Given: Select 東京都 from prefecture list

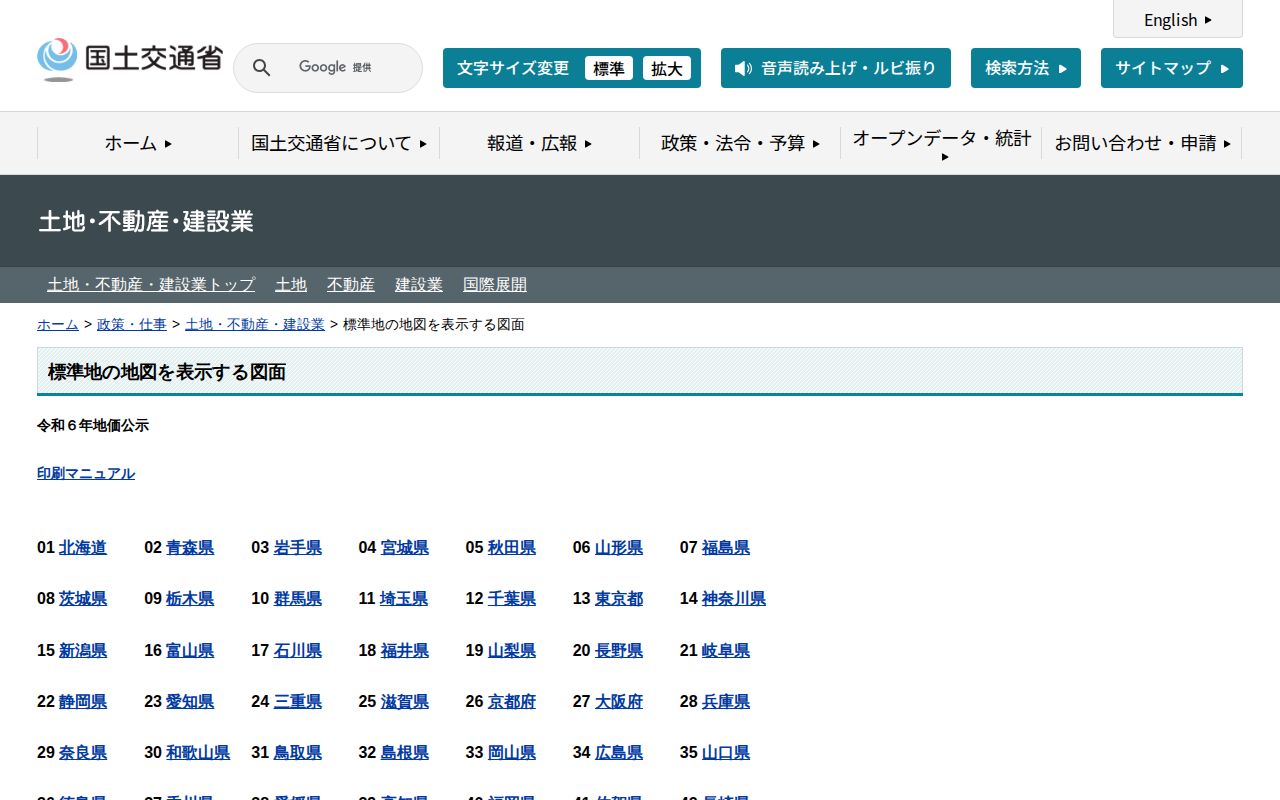Looking at the screenshot, I should coord(619,599).
